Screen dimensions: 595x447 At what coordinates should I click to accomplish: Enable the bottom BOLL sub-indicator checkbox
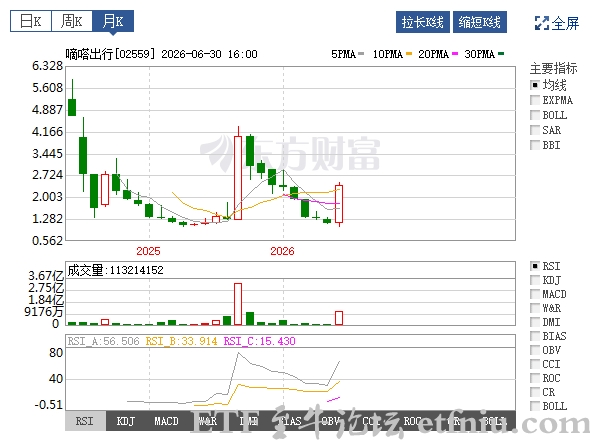pyautogui.click(x=535, y=406)
